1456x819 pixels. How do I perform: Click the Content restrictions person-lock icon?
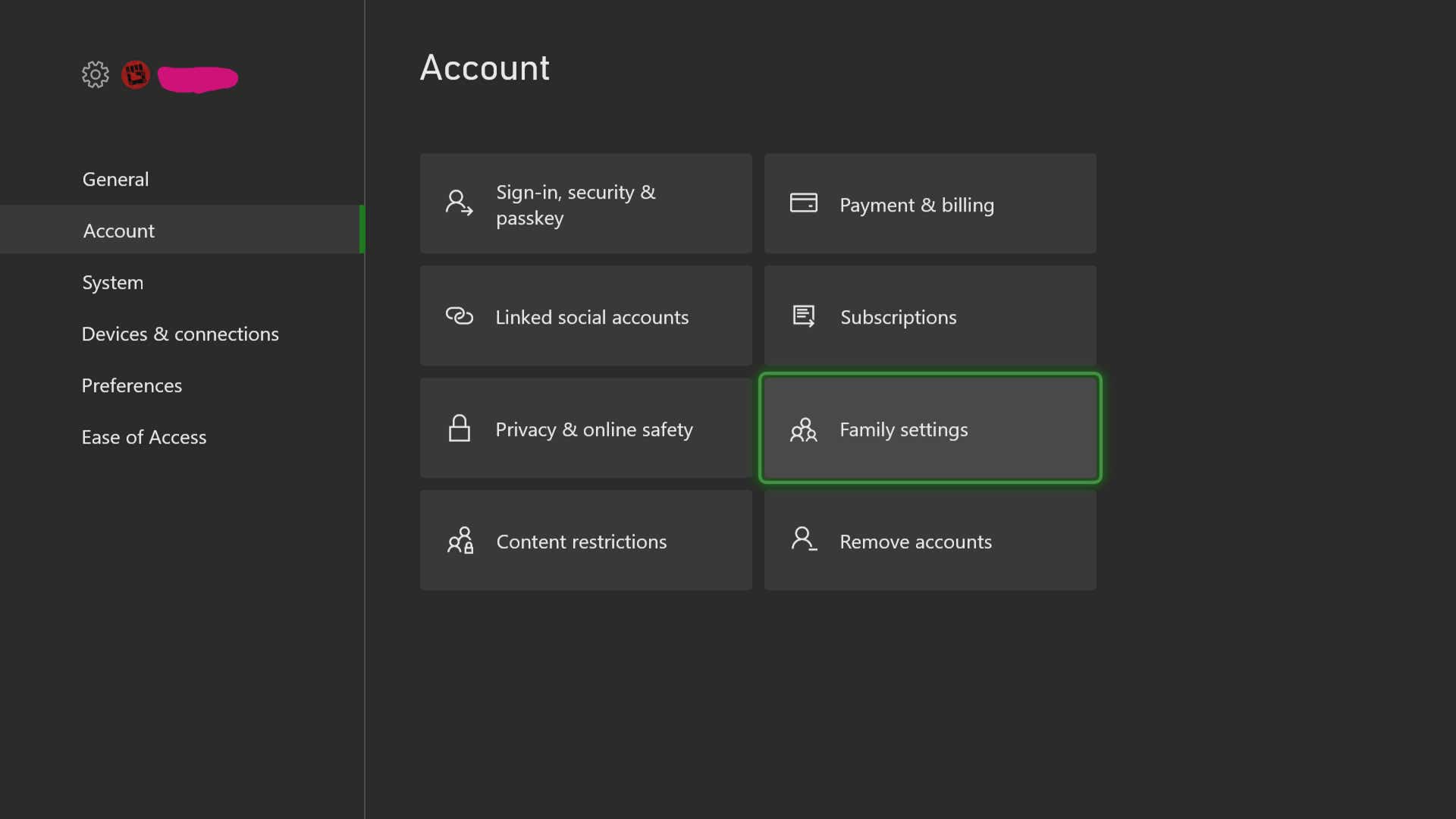460,541
